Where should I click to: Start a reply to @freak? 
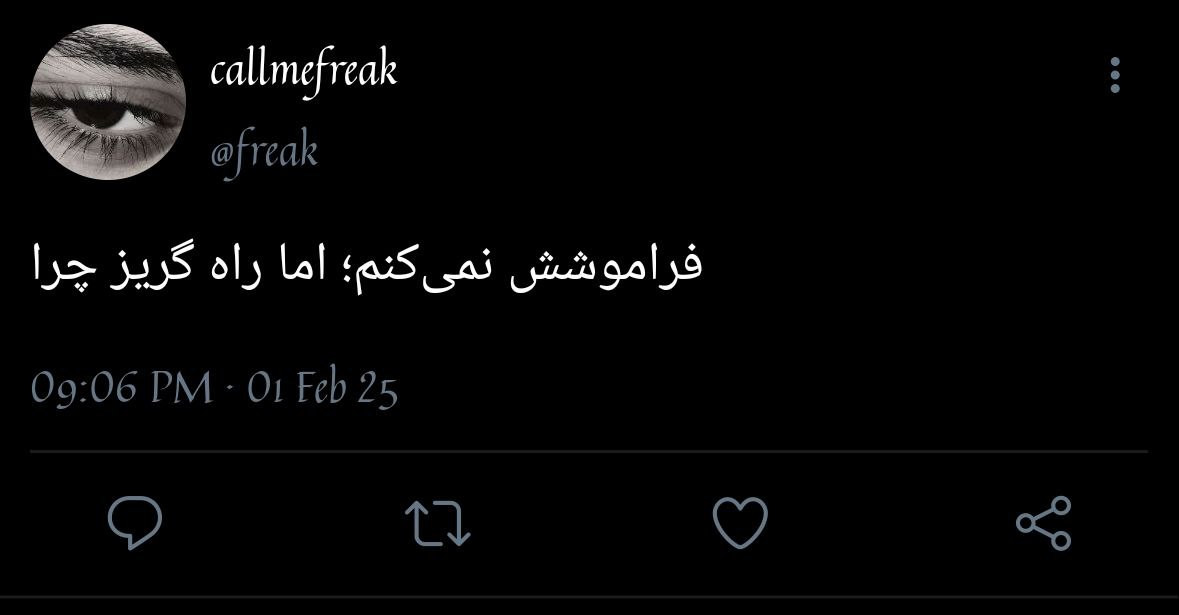(135, 523)
